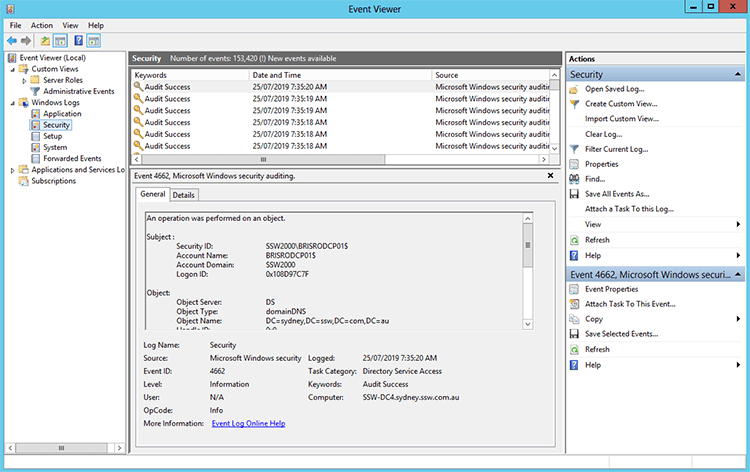Click the Back arrow toolbar icon
750x472 pixels.
click(11, 41)
